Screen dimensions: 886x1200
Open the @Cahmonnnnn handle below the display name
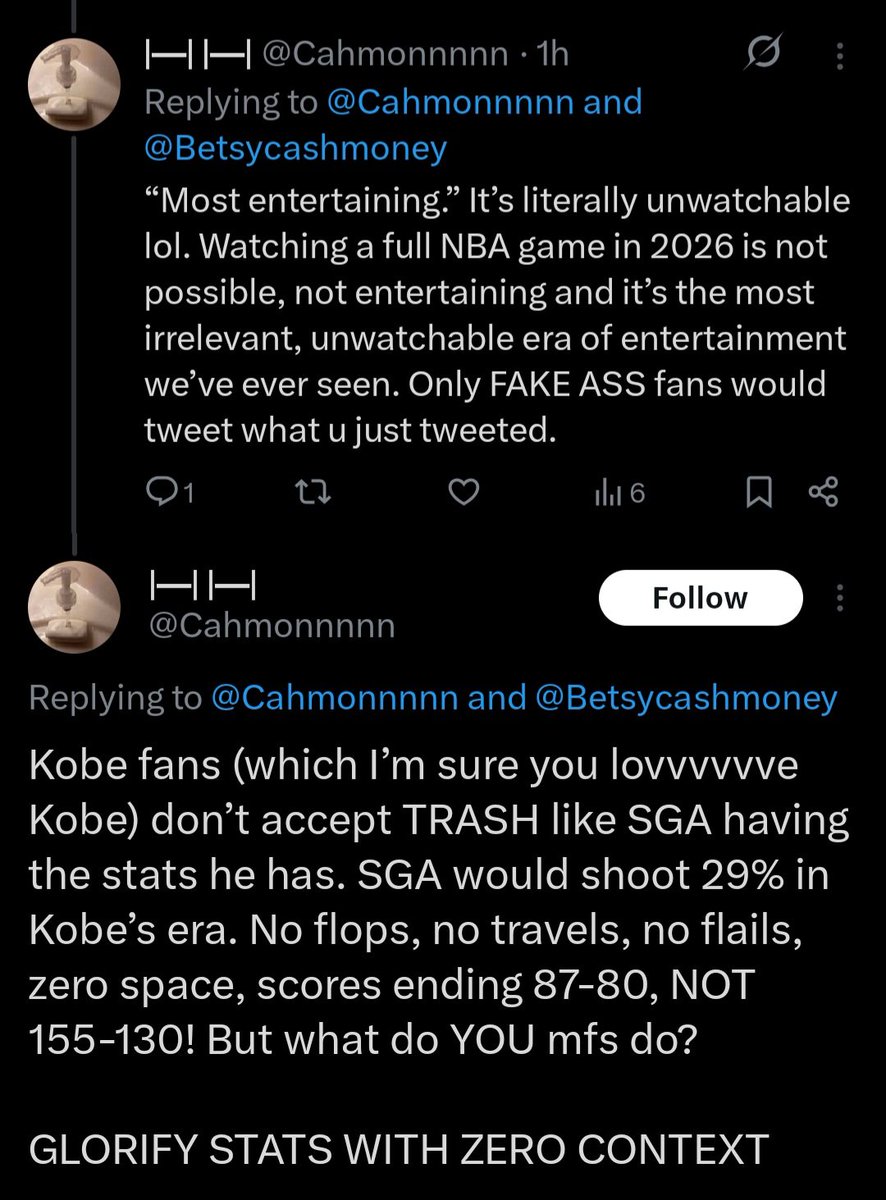pyautogui.click(x=270, y=626)
